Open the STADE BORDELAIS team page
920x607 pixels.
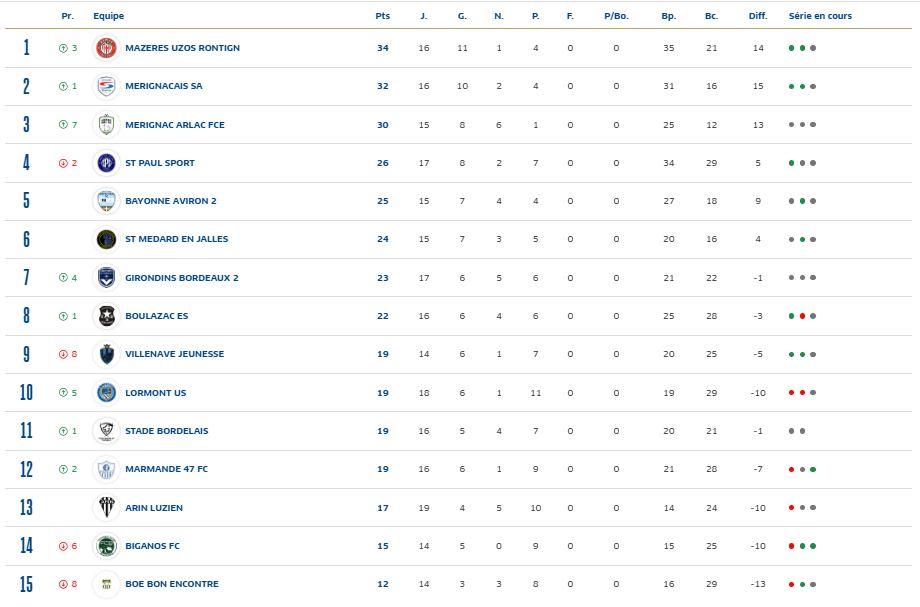[166, 431]
